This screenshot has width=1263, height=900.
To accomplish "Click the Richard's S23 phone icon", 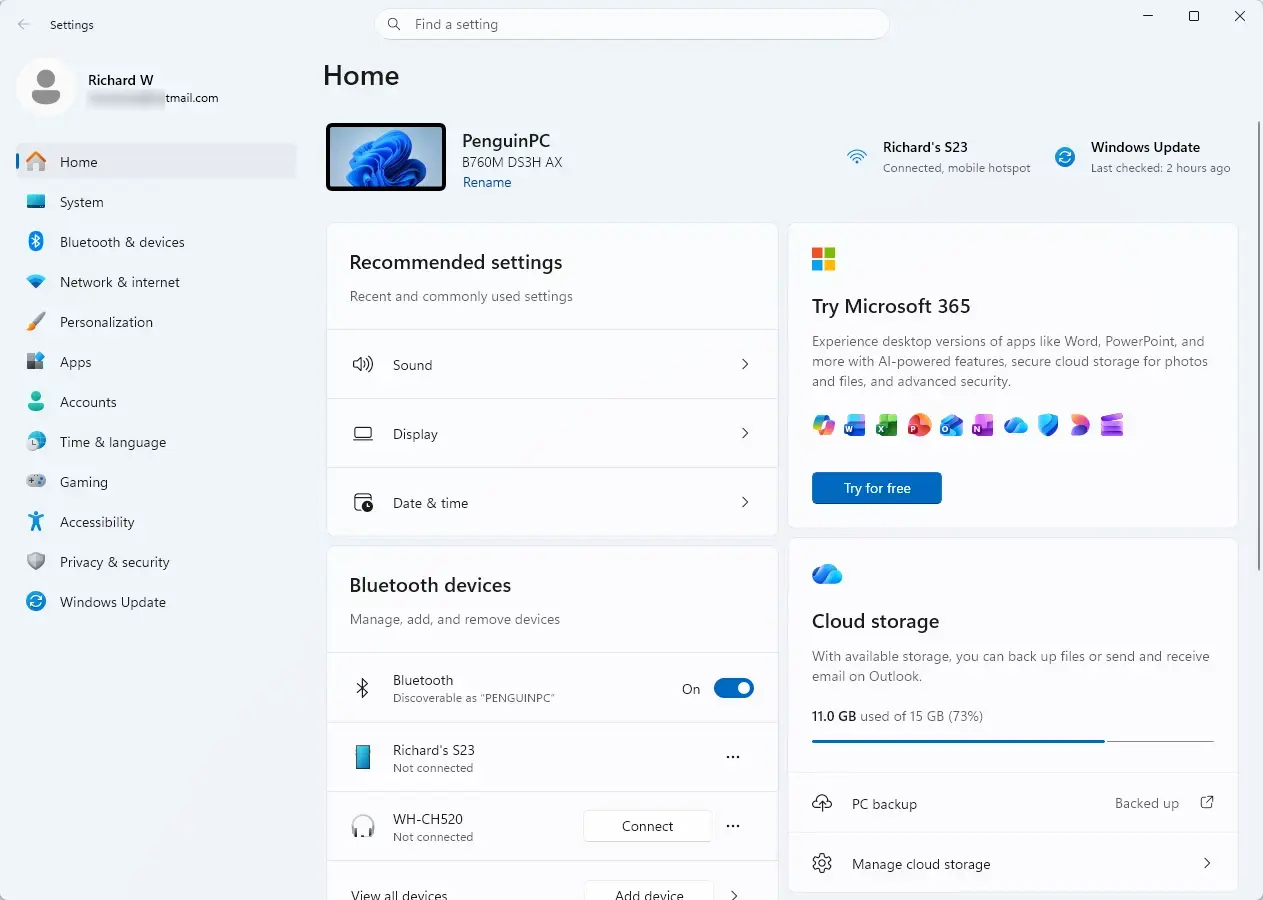I will point(363,757).
